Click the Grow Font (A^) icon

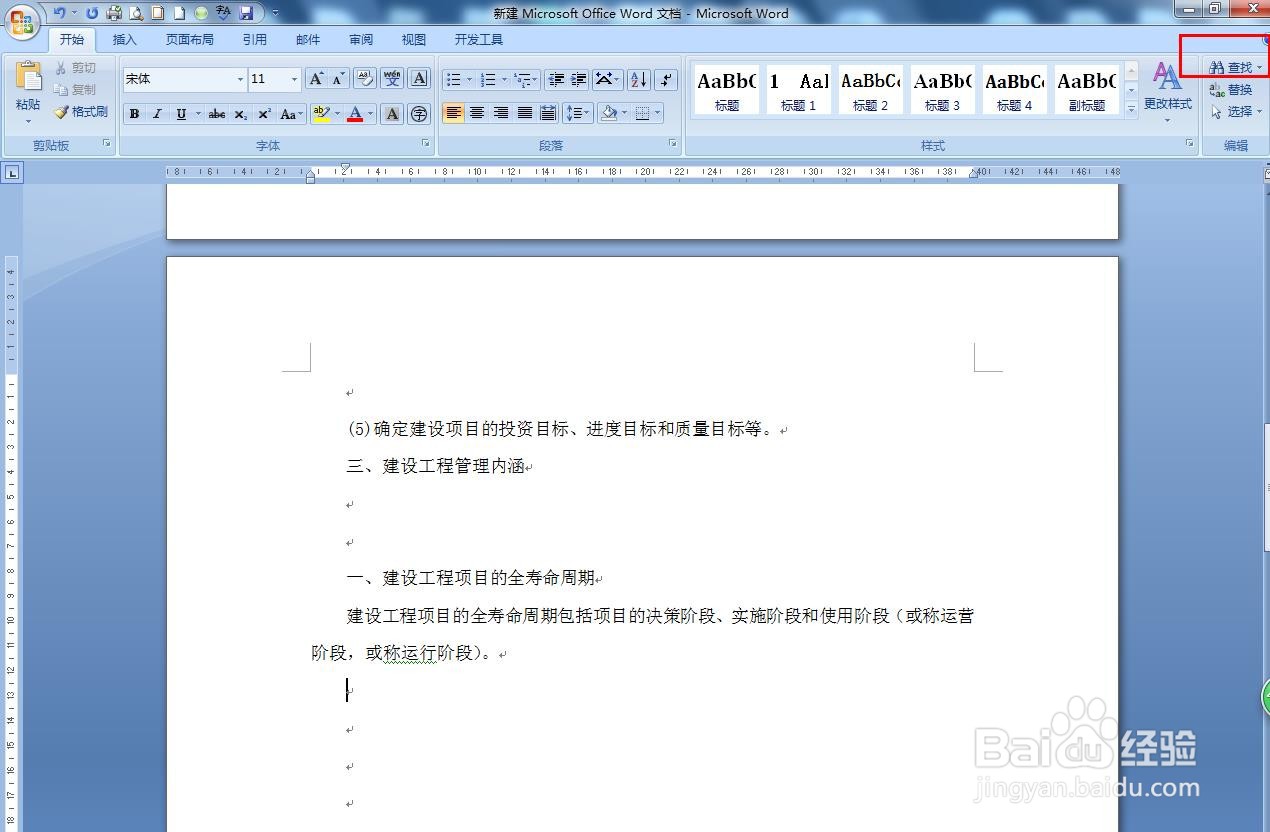pyautogui.click(x=315, y=78)
